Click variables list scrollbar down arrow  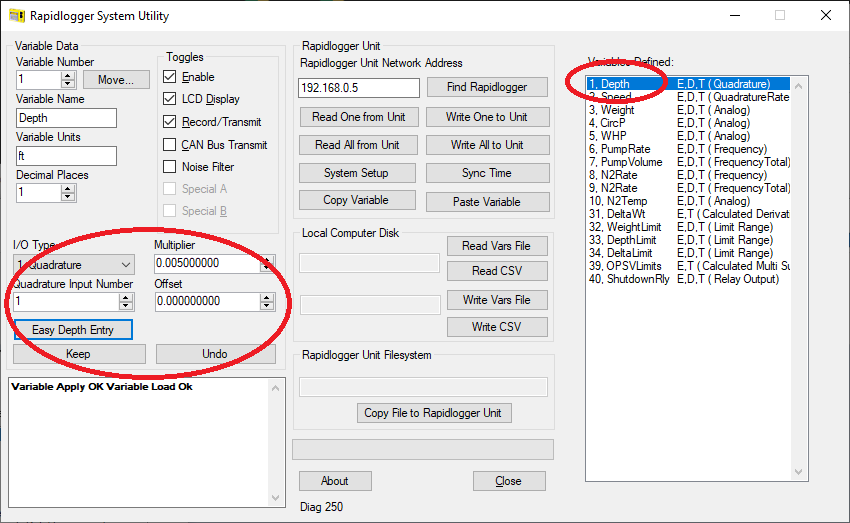click(799, 472)
